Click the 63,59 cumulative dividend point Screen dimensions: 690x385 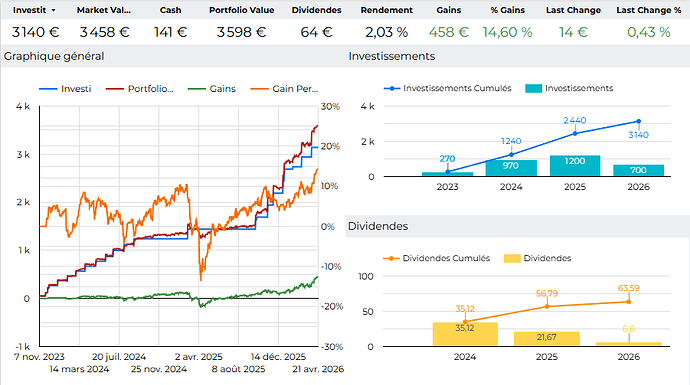(x=629, y=301)
